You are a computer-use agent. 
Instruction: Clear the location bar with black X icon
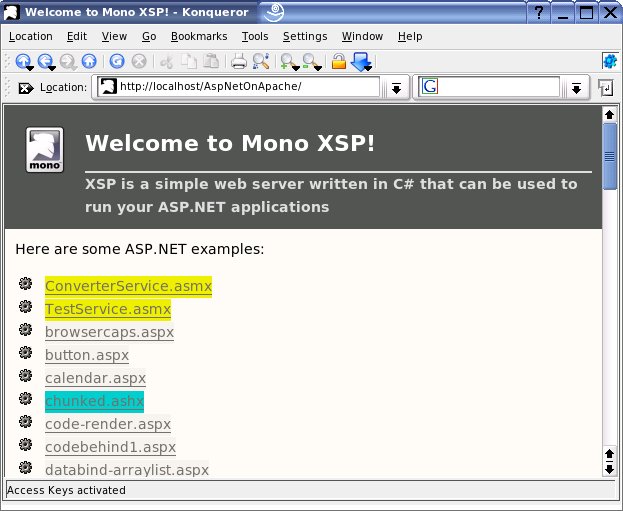[x=25, y=88]
